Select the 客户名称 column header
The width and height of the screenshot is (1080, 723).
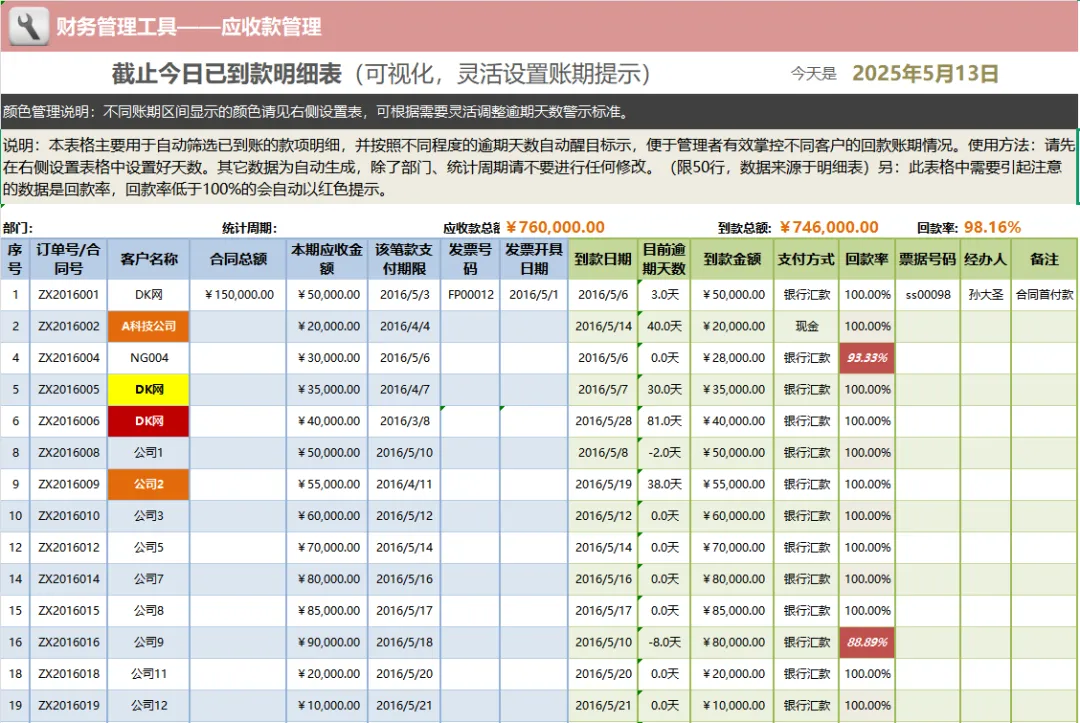point(149,259)
